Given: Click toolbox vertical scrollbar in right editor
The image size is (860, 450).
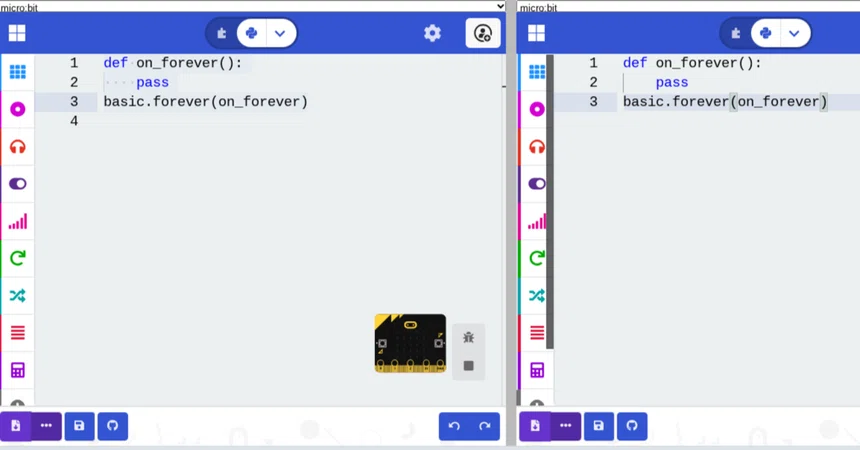Looking at the screenshot, I should [x=550, y=201].
